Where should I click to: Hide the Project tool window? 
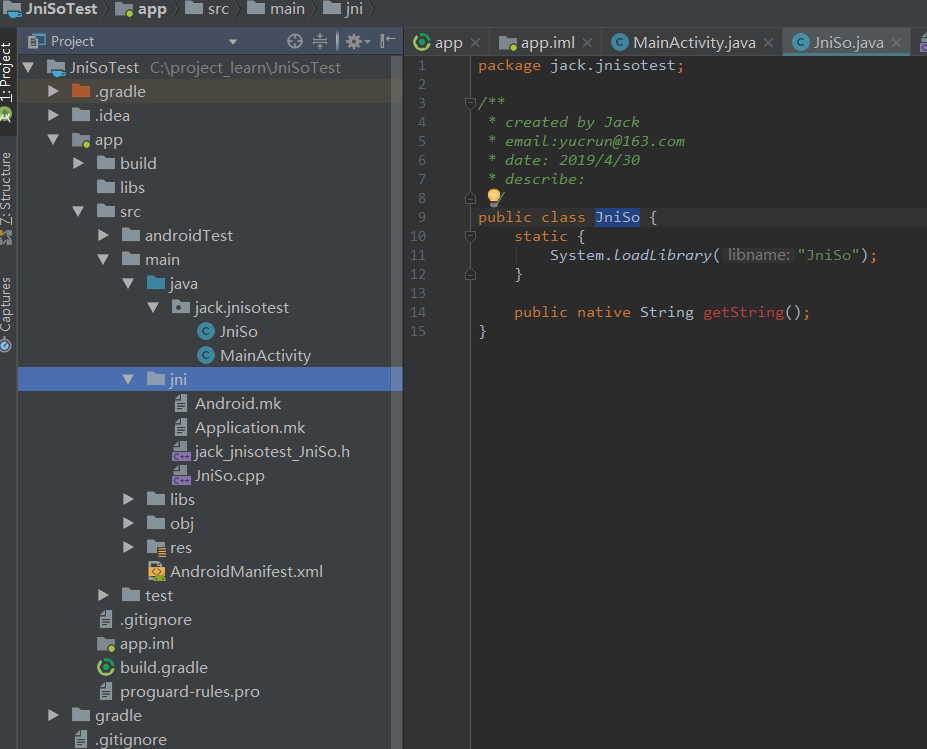(x=388, y=41)
